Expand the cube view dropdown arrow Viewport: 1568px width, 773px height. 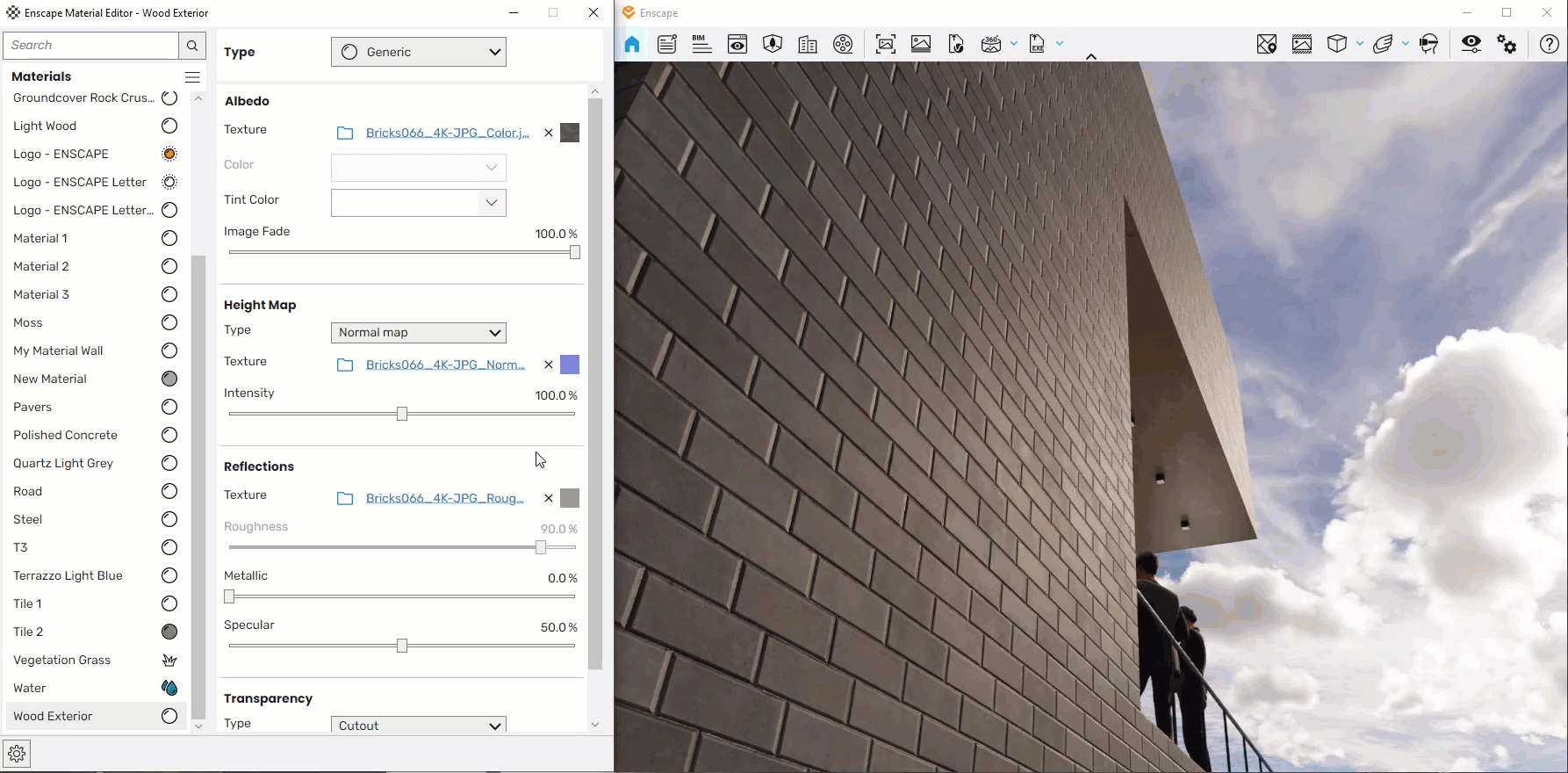tap(1360, 43)
